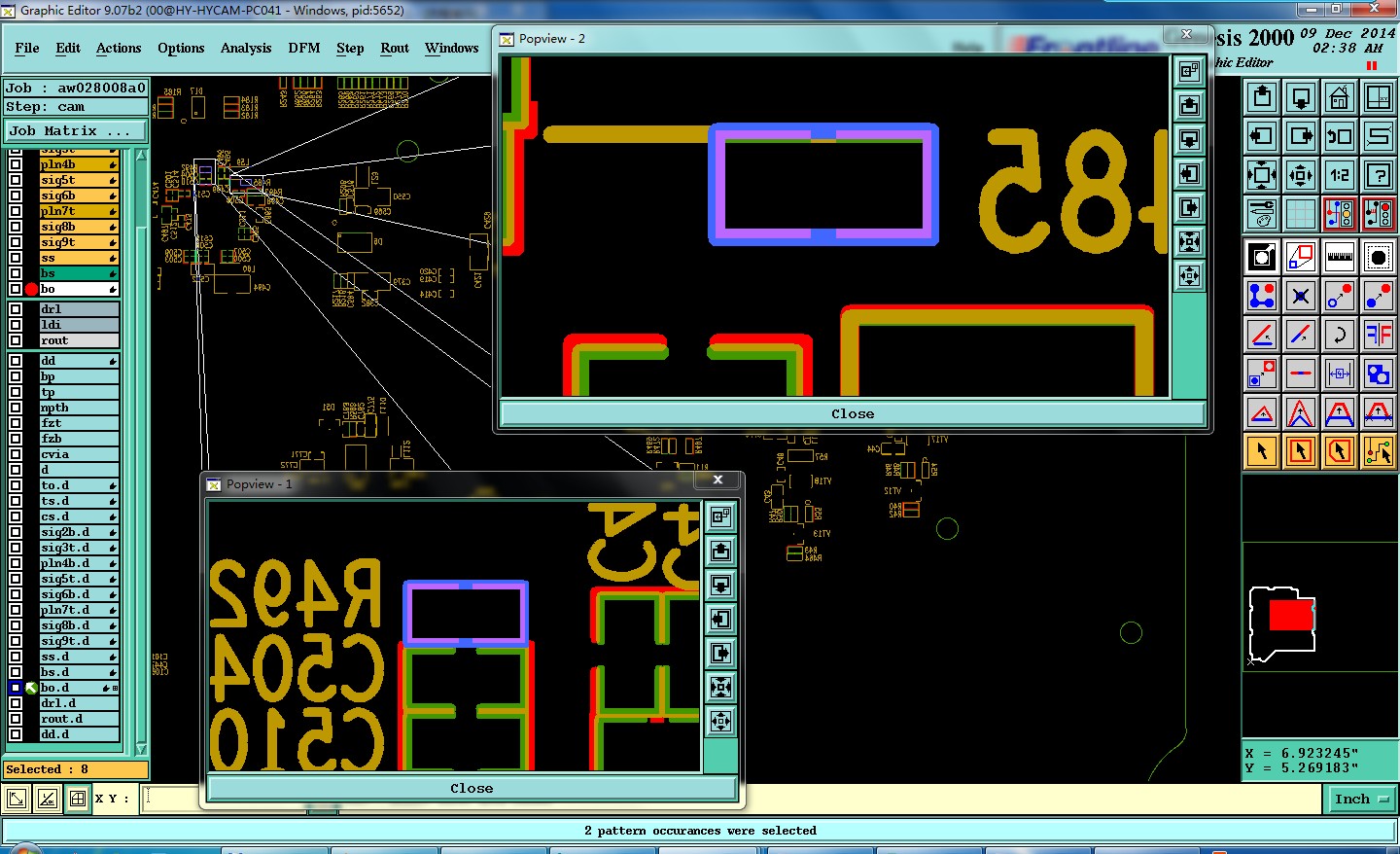The height and width of the screenshot is (854, 1400).
Task: Toggle the bo.d layer checkbox
Action: click(16, 688)
